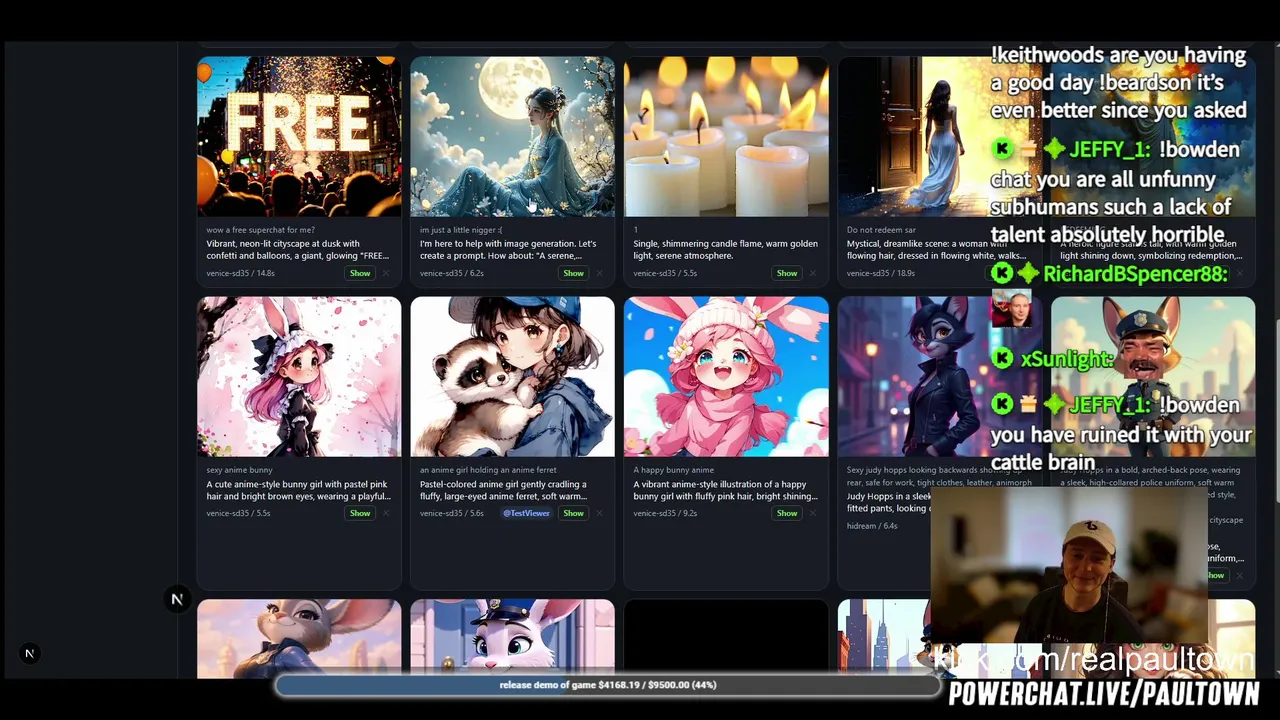Click the 'A happy bunny anime' prompt text
This screenshot has width=1280, height=720.
[x=673, y=470]
